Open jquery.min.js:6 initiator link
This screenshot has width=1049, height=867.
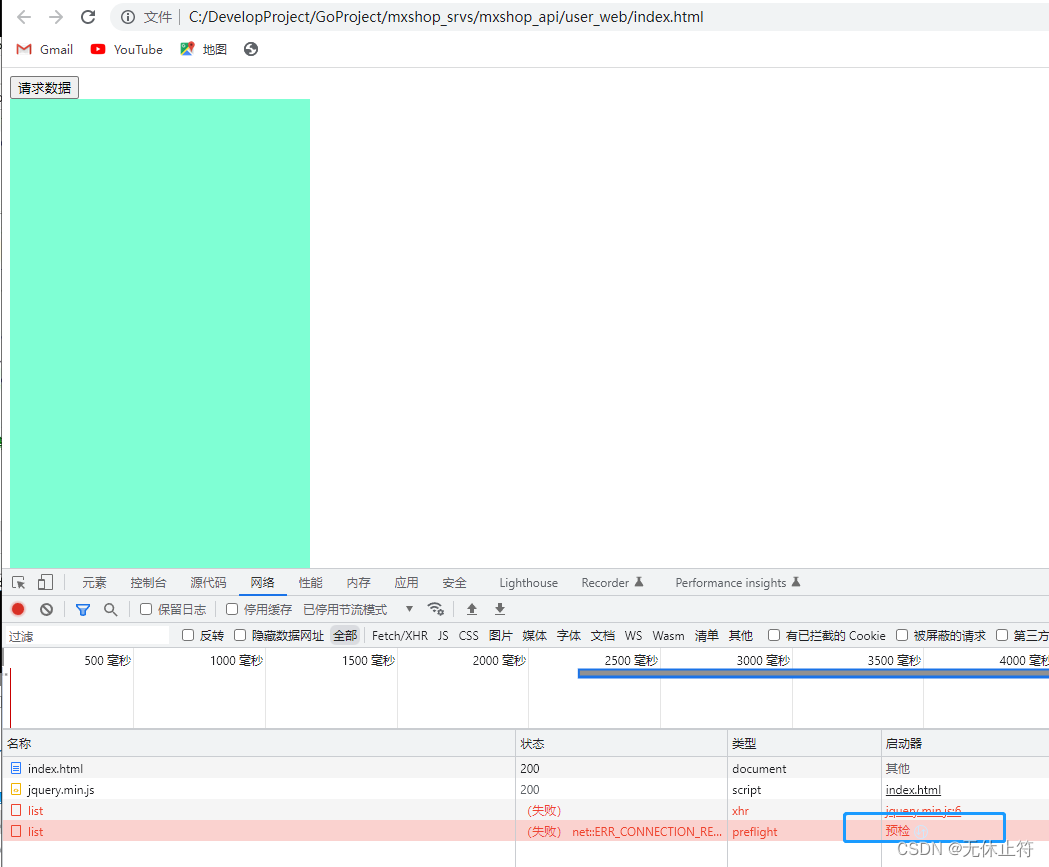pyautogui.click(x=923, y=810)
